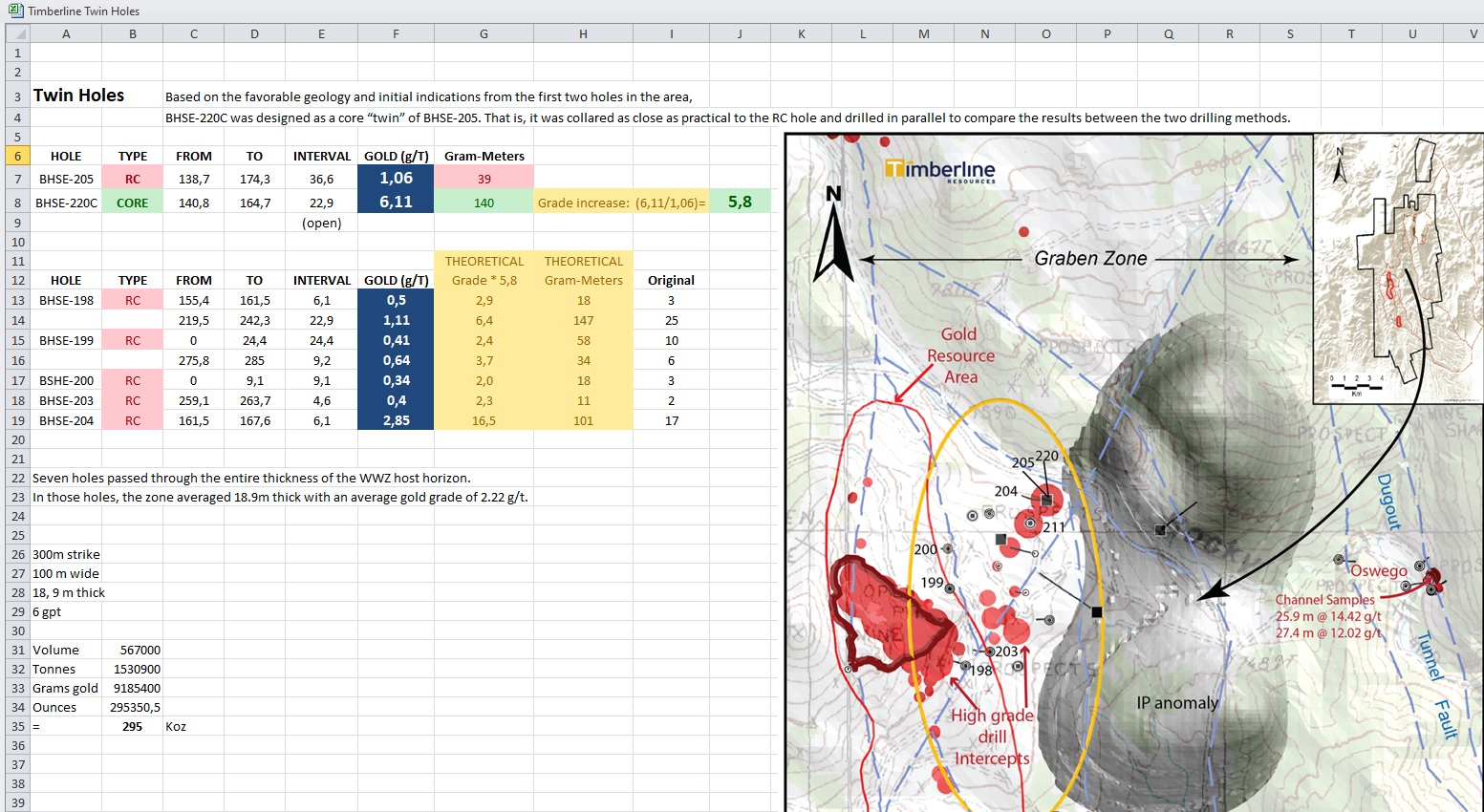Select the 147 theoretical gram-meters cell
The height and width of the screenshot is (812, 1484).
(x=583, y=320)
